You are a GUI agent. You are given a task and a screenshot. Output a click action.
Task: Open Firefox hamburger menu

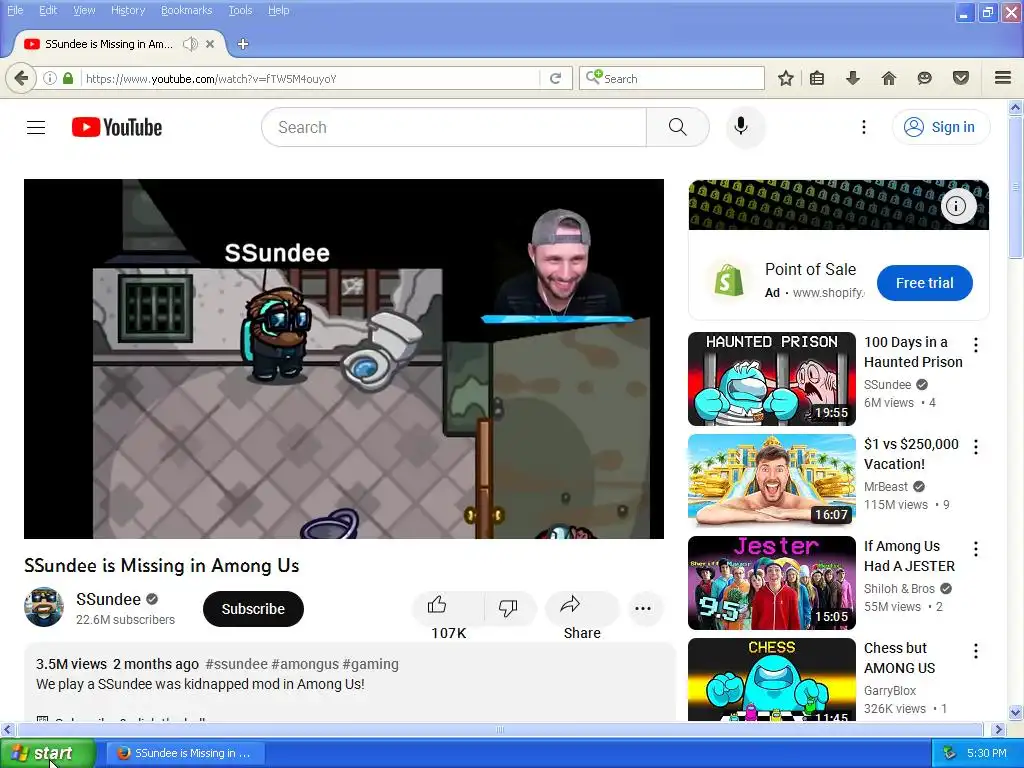1003,78
